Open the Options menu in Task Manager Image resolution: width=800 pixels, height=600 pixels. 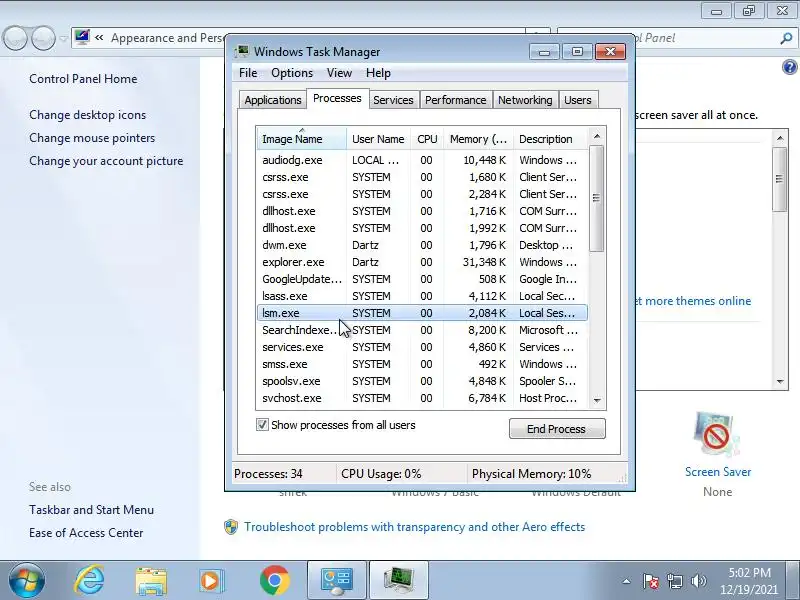coord(292,73)
